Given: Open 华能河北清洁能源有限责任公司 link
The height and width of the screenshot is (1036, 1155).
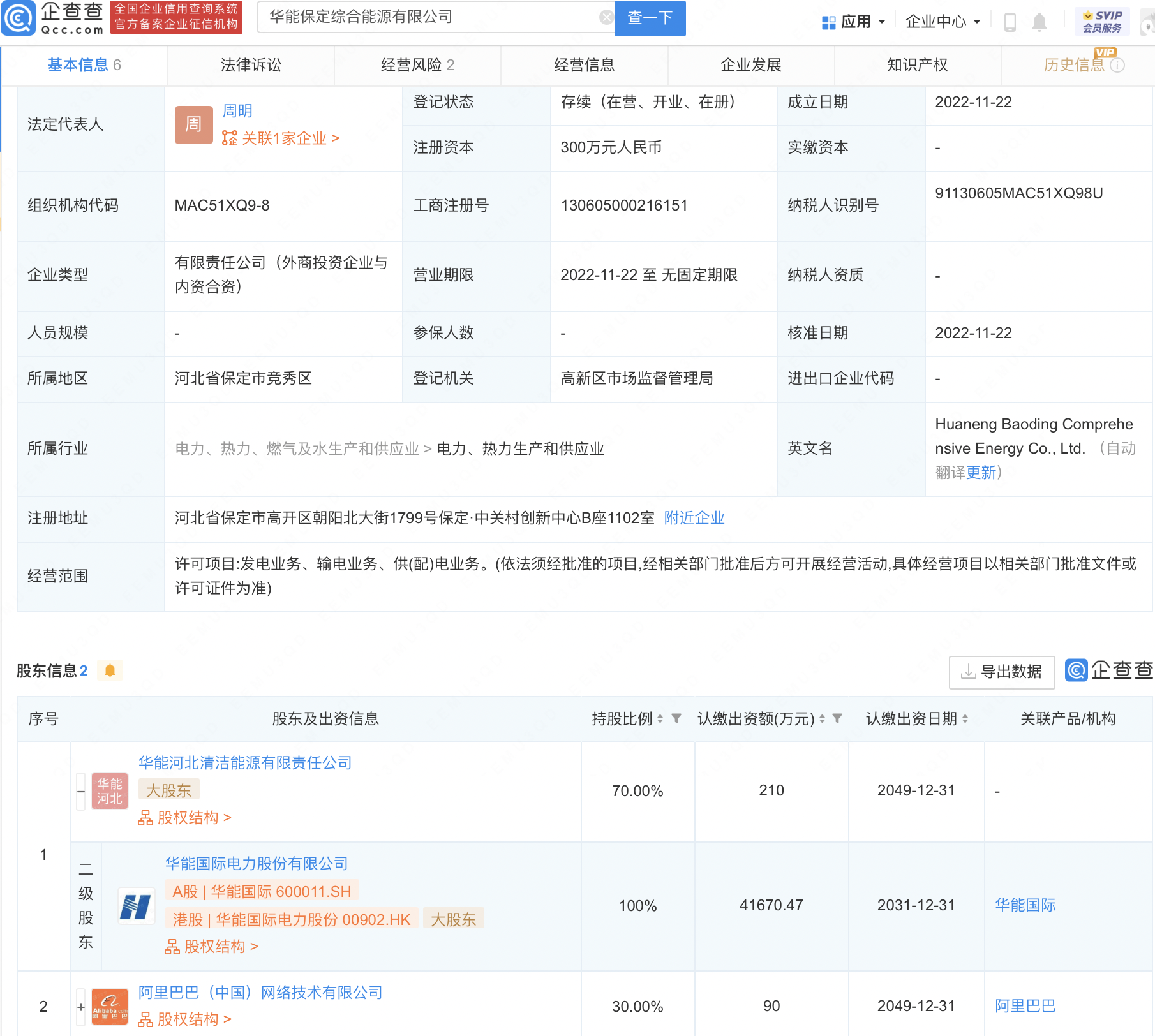Looking at the screenshot, I should (x=245, y=763).
